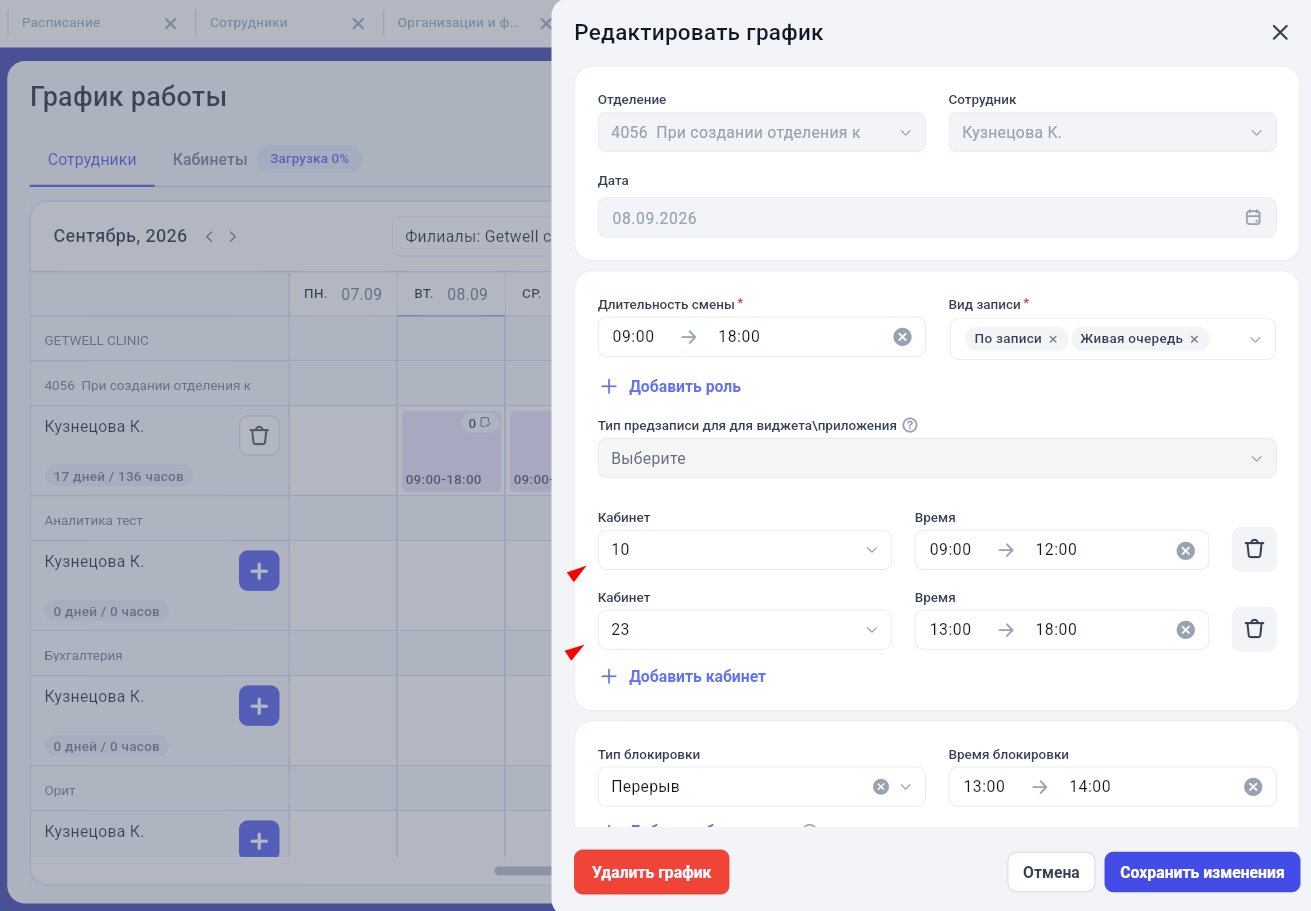Delete the cabinet 10 row
Screen dimensions: 1311x911
coord(1254,549)
